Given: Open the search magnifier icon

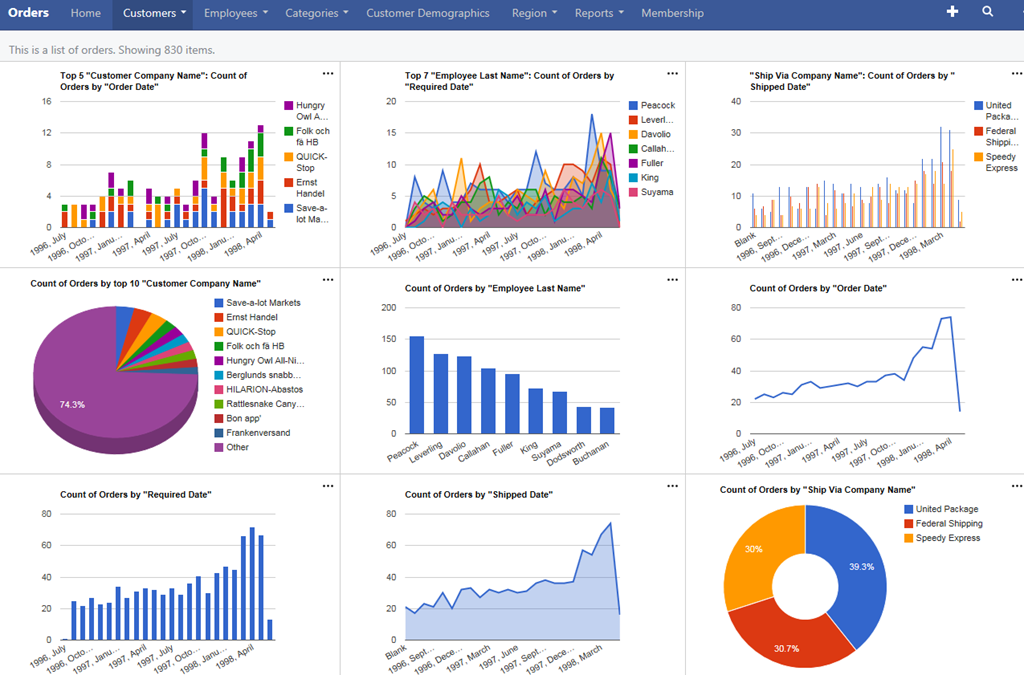Looking at the screenshot, I should coord(988,12).
